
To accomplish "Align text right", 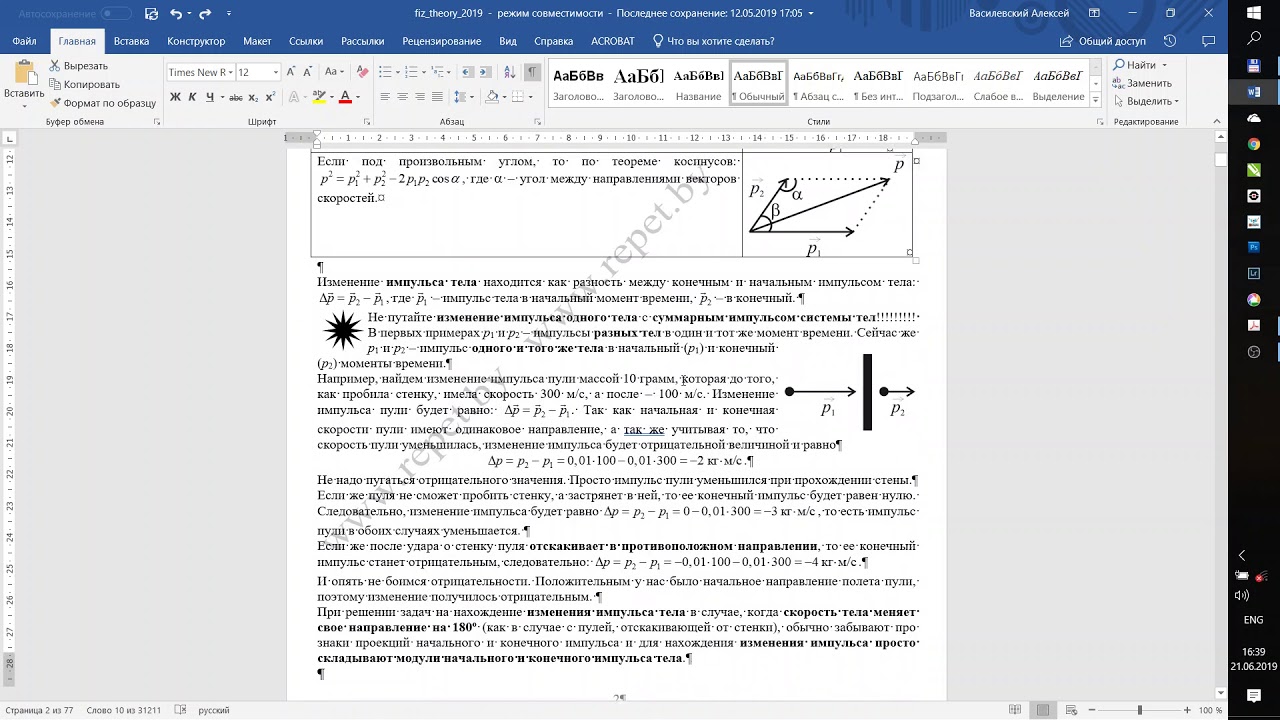I will pos(420,97).
